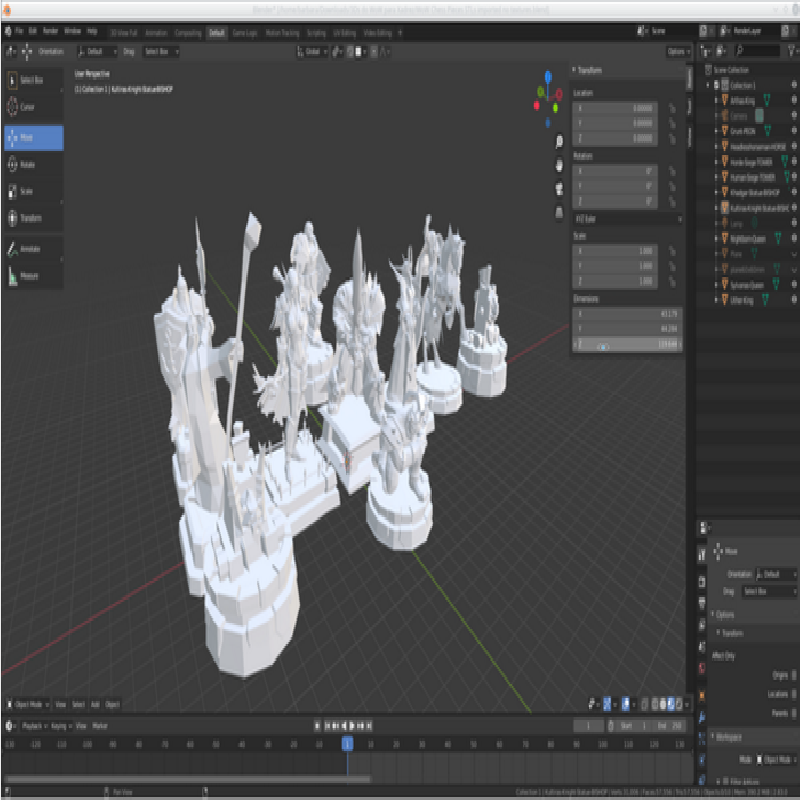
Task: Toggle camera view viewport icon
Action: pos(559,188)
